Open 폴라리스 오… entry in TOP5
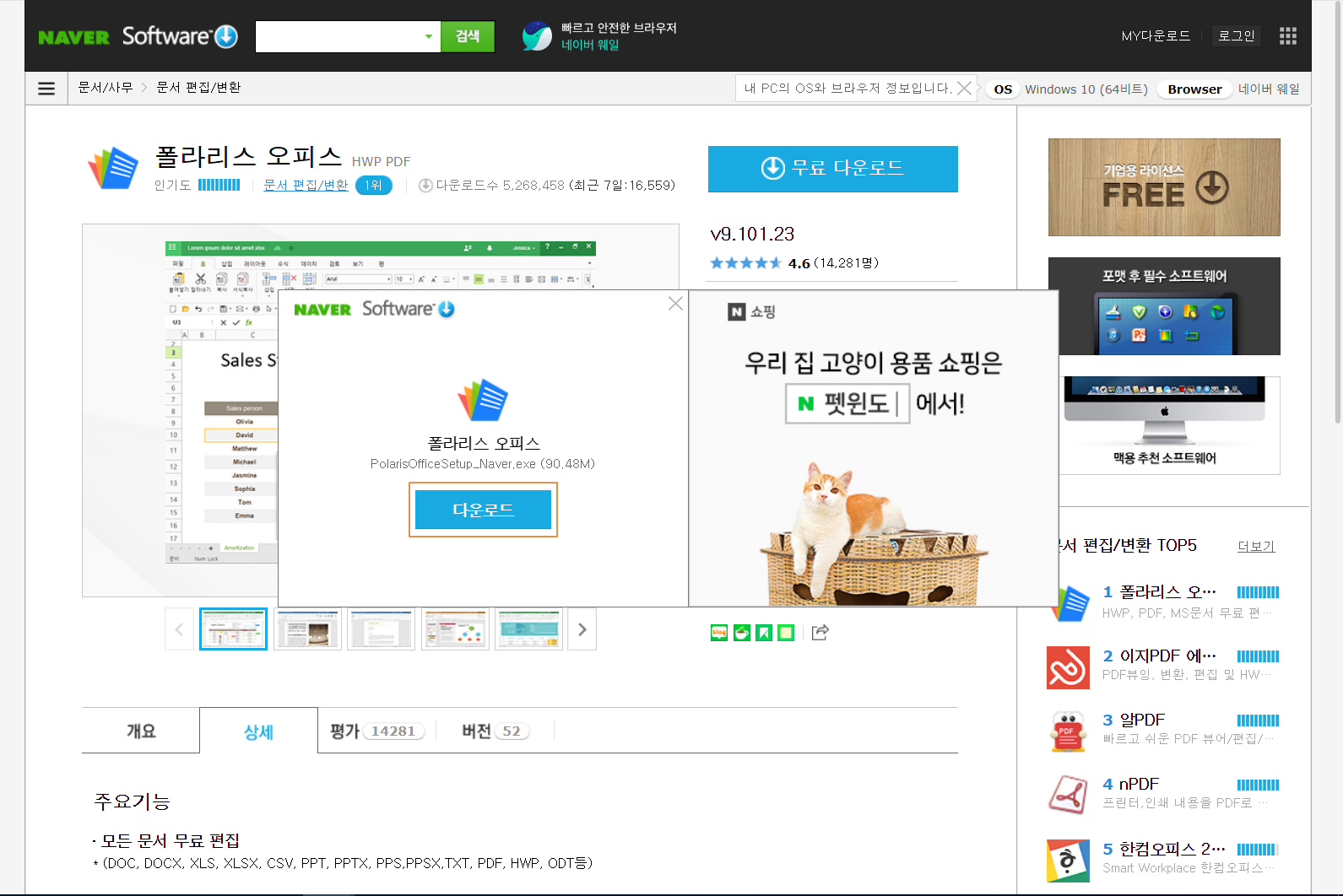The image size is (1343, 896). (1167, 591)
